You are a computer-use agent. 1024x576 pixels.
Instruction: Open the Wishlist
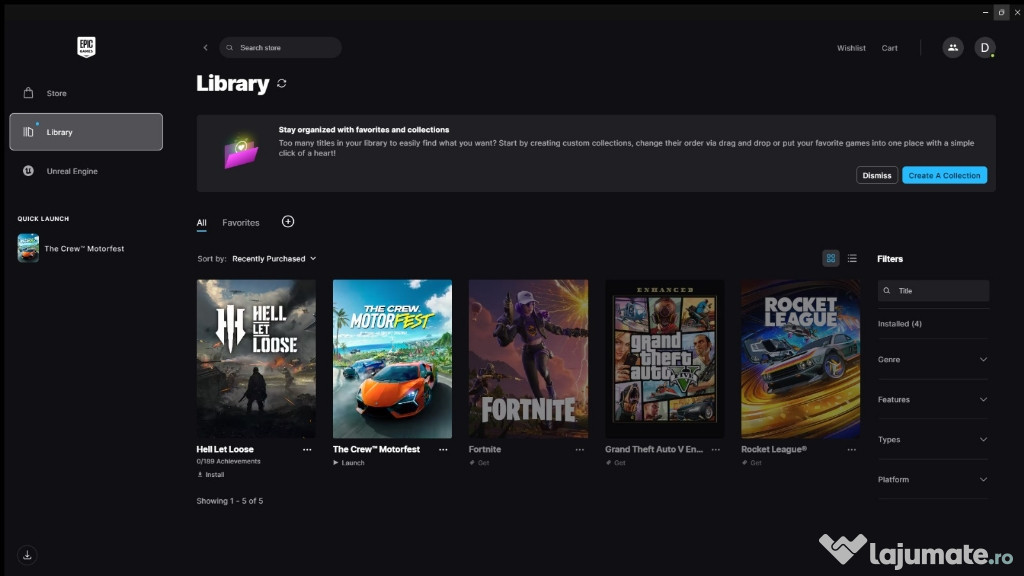851,48
